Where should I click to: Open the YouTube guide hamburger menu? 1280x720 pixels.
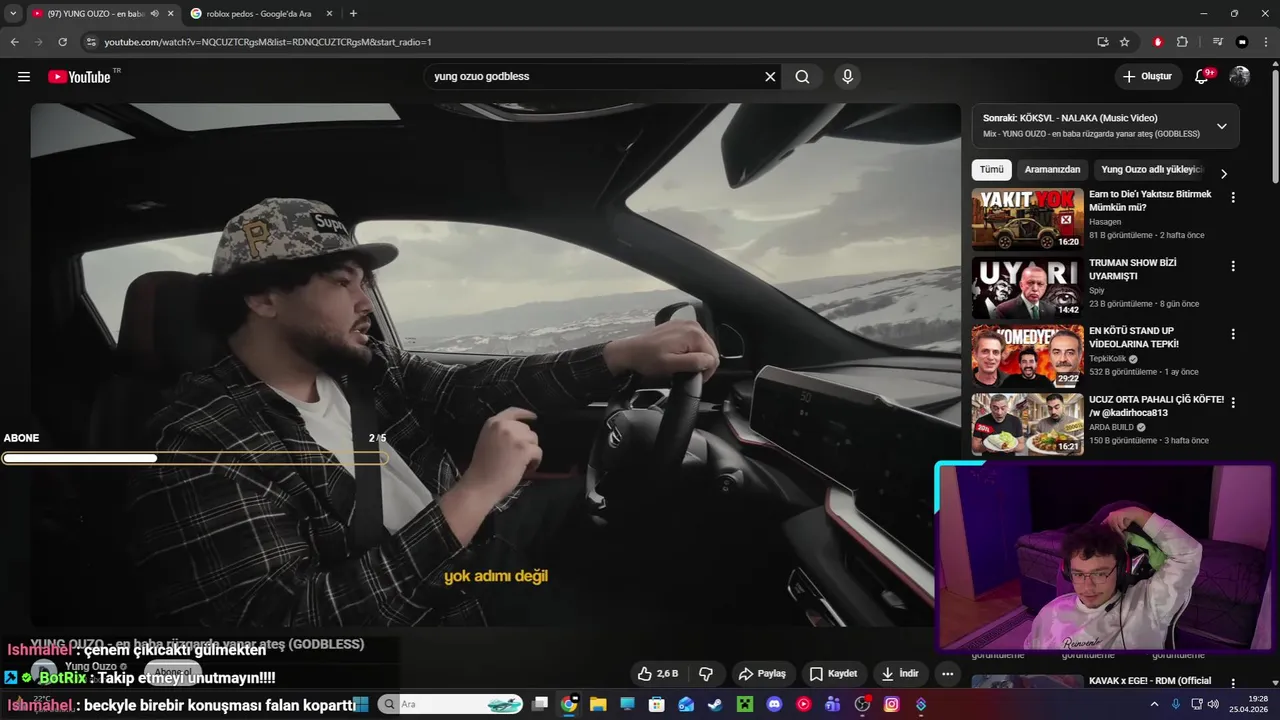pyautogui.click(x=24, y=77)
